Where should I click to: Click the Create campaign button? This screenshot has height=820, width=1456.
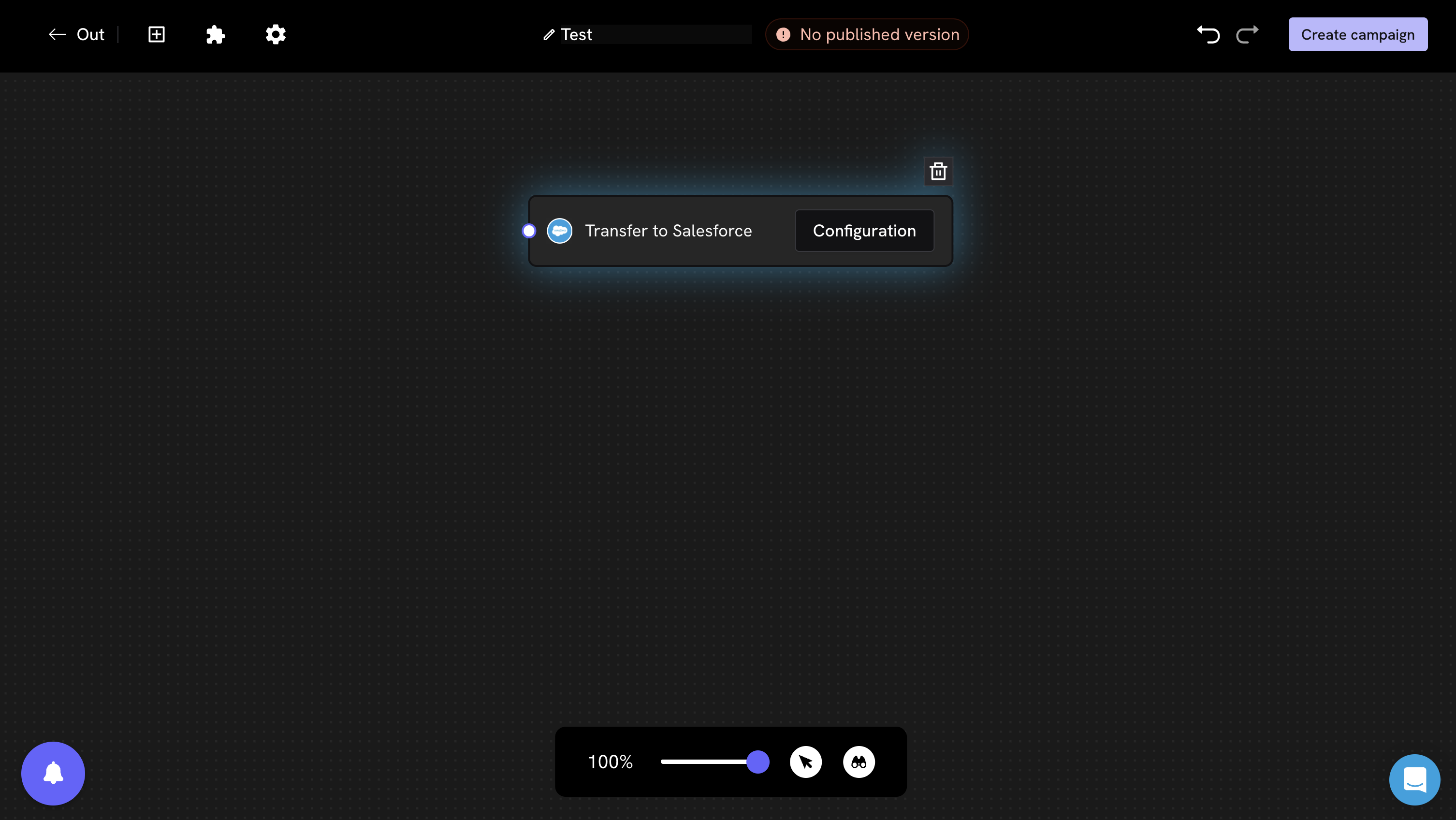[x=1358, y=34]
